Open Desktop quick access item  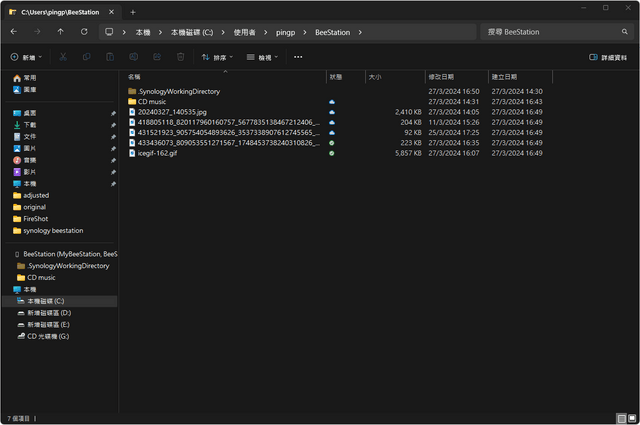point(25,113)
